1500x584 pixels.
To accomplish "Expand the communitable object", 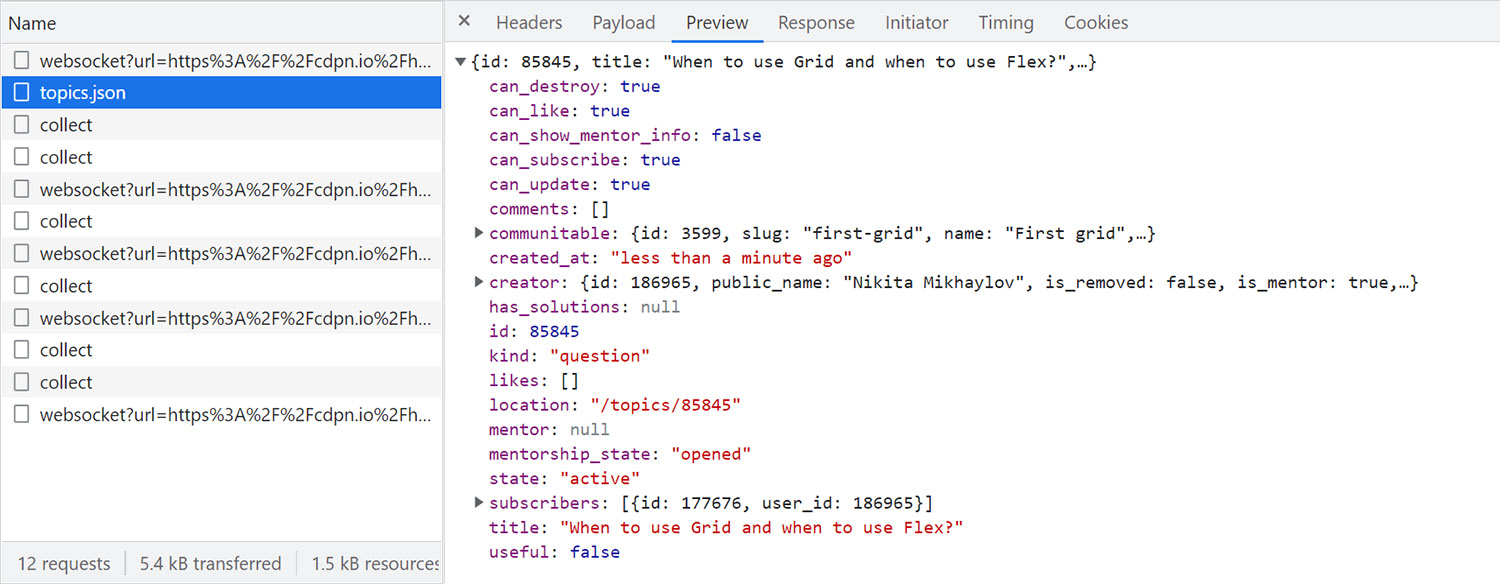I will click(x=478, y=233).
